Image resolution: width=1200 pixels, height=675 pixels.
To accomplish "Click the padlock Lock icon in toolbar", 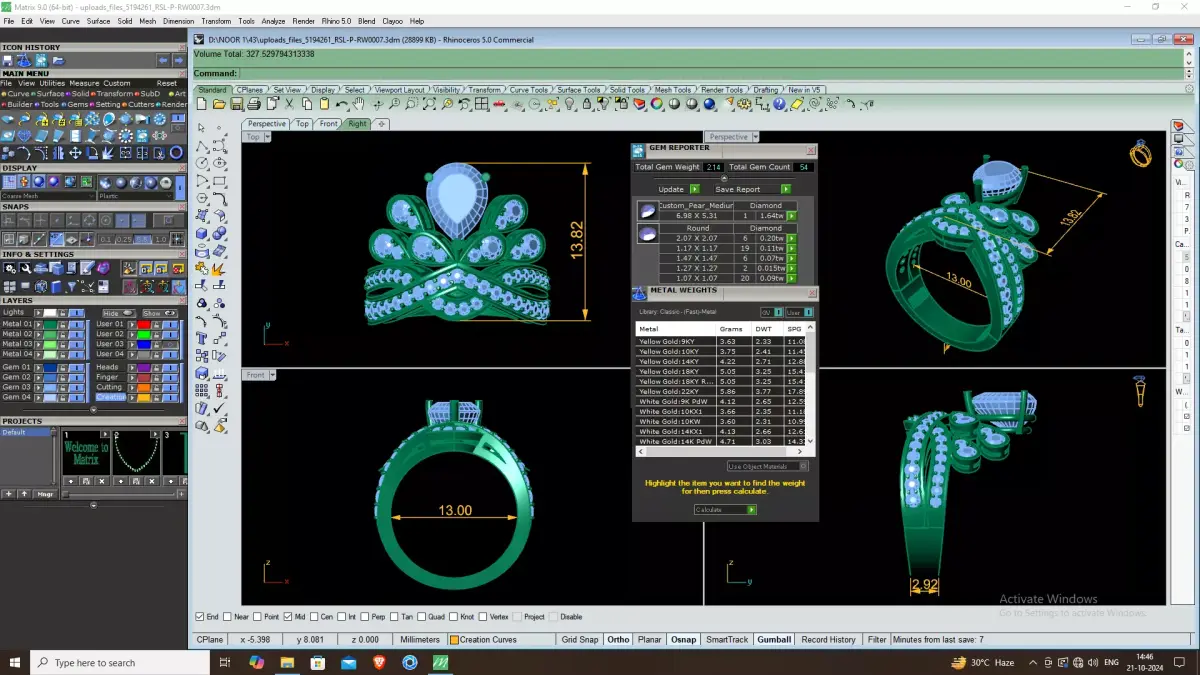I will pos(587,103).
